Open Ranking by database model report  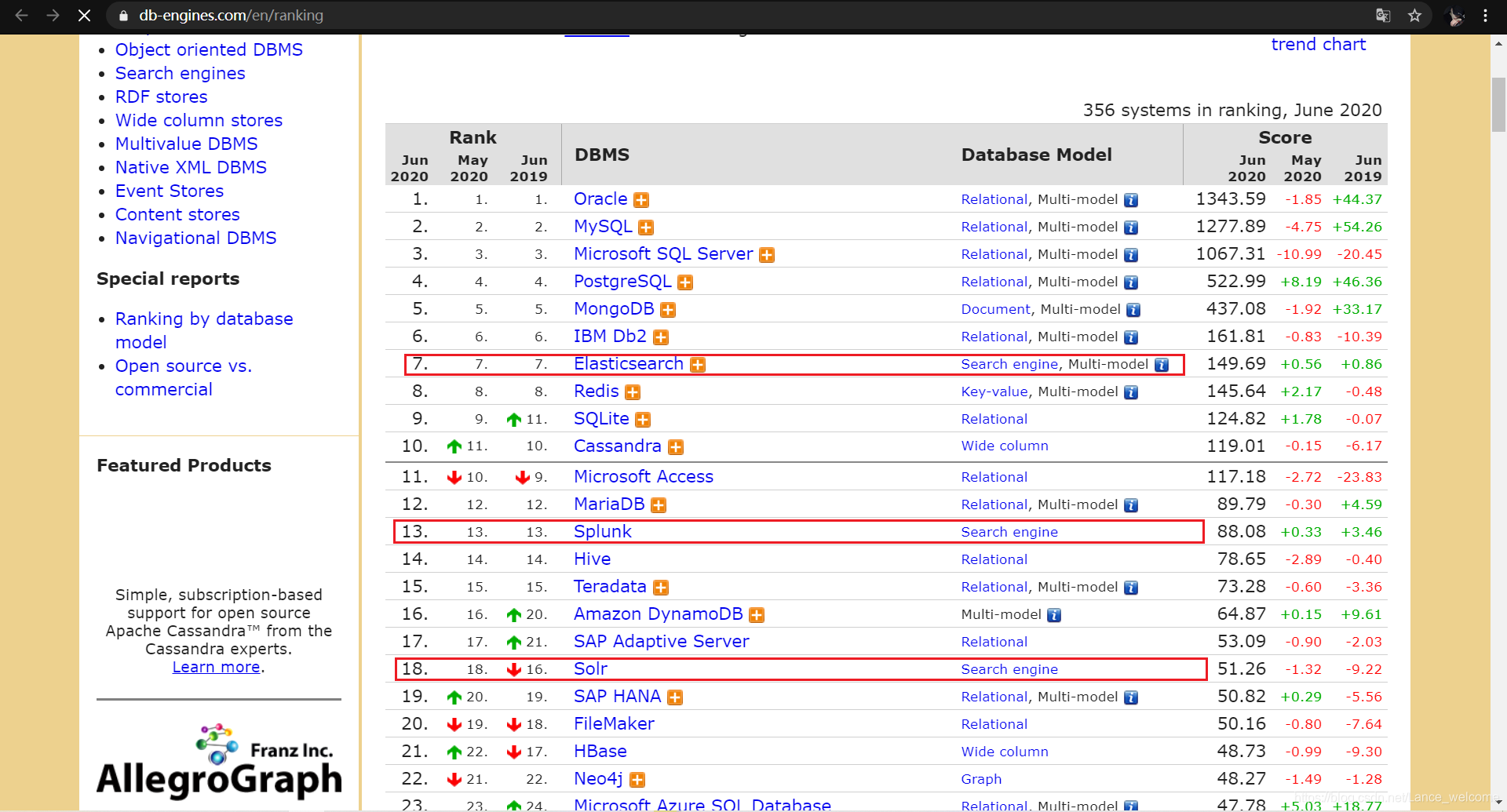click(x=204, y=330)
